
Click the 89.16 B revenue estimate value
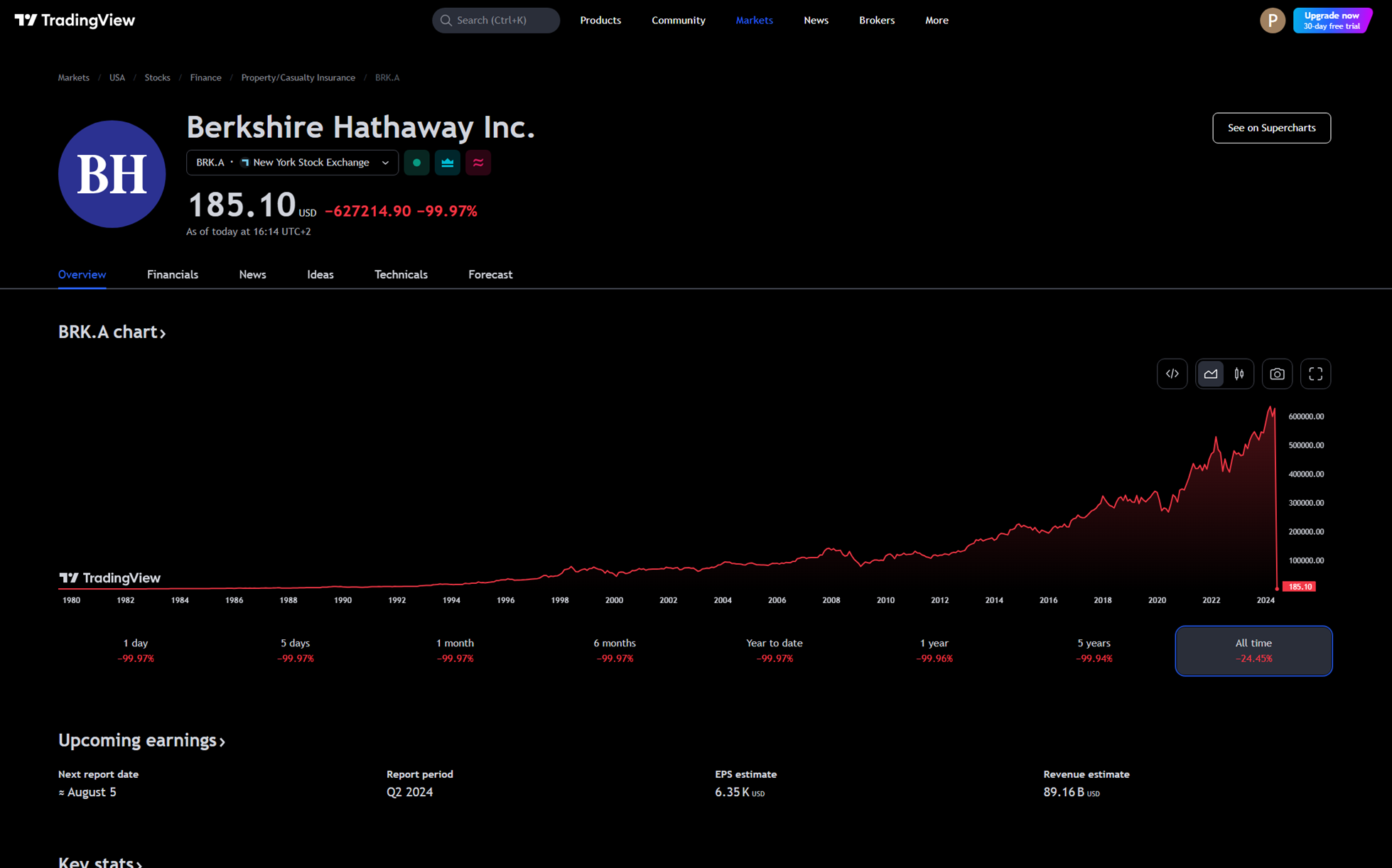1071,792
